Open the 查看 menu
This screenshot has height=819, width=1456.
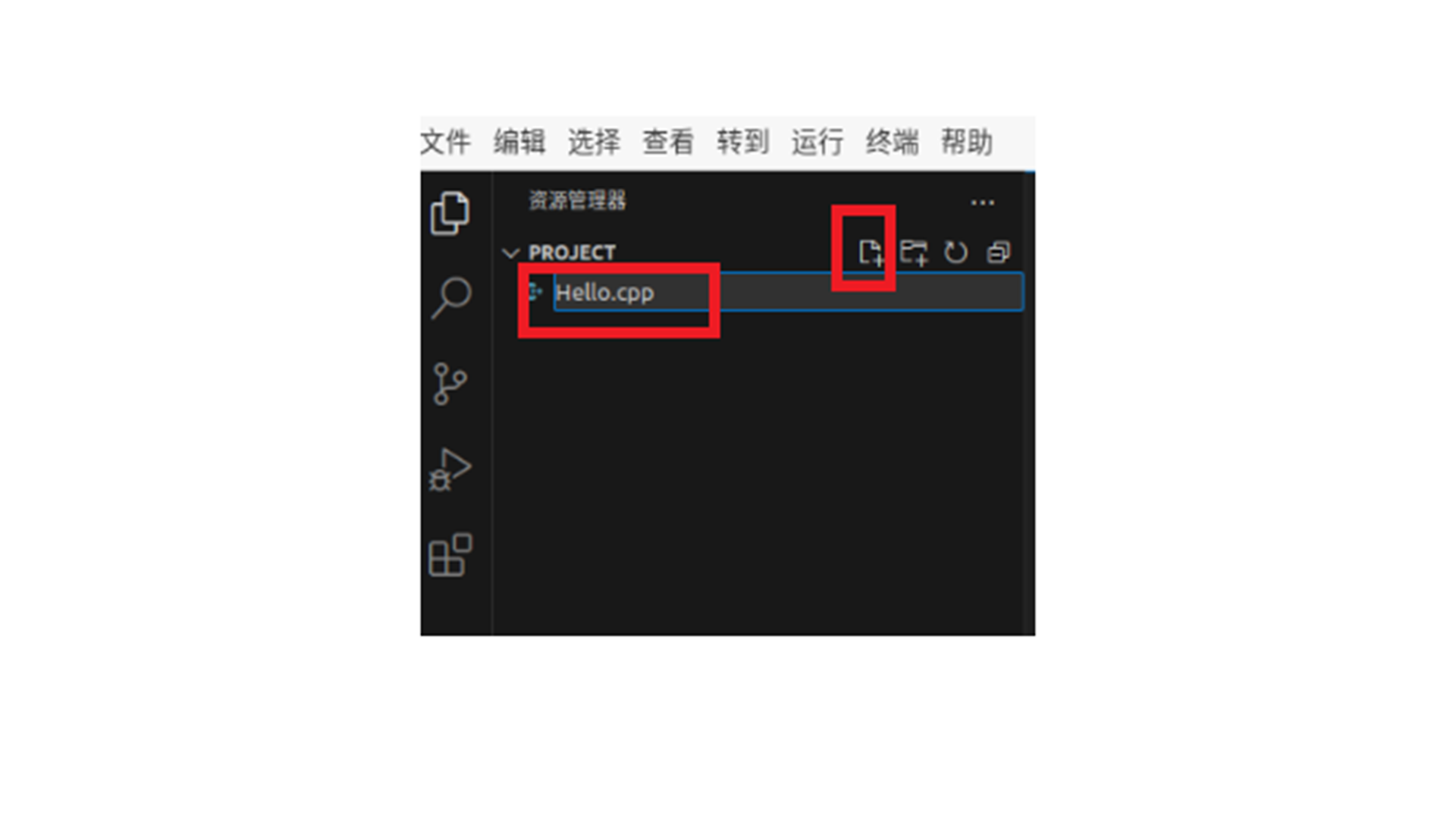(x=668, y=142)
